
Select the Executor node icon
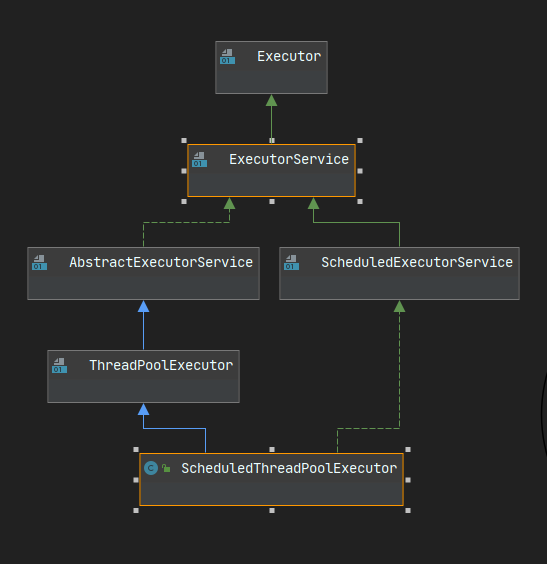click(227, 57)
